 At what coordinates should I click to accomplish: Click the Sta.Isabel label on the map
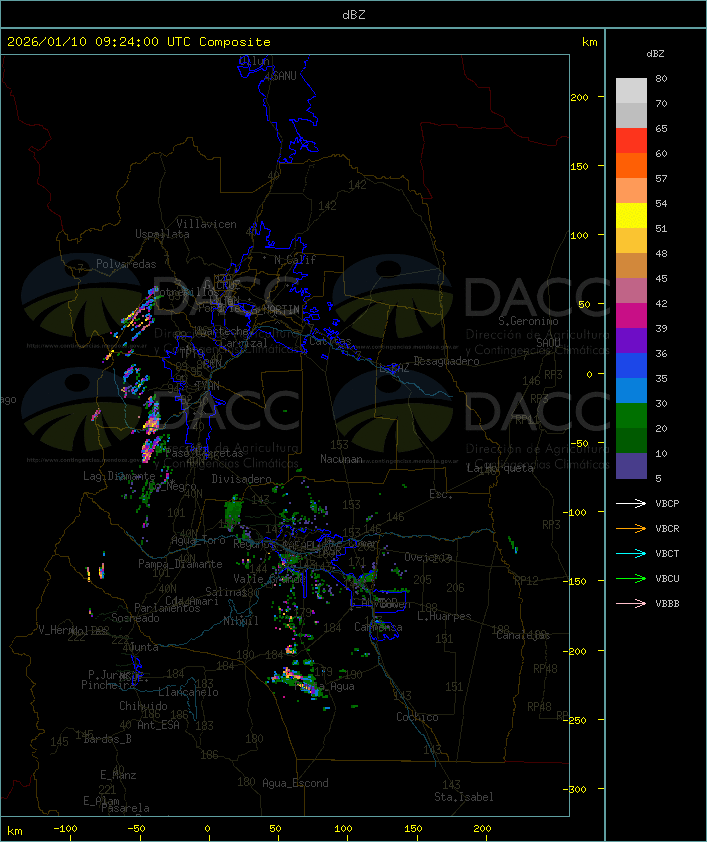pyautogui.click(x=463, y=797)
